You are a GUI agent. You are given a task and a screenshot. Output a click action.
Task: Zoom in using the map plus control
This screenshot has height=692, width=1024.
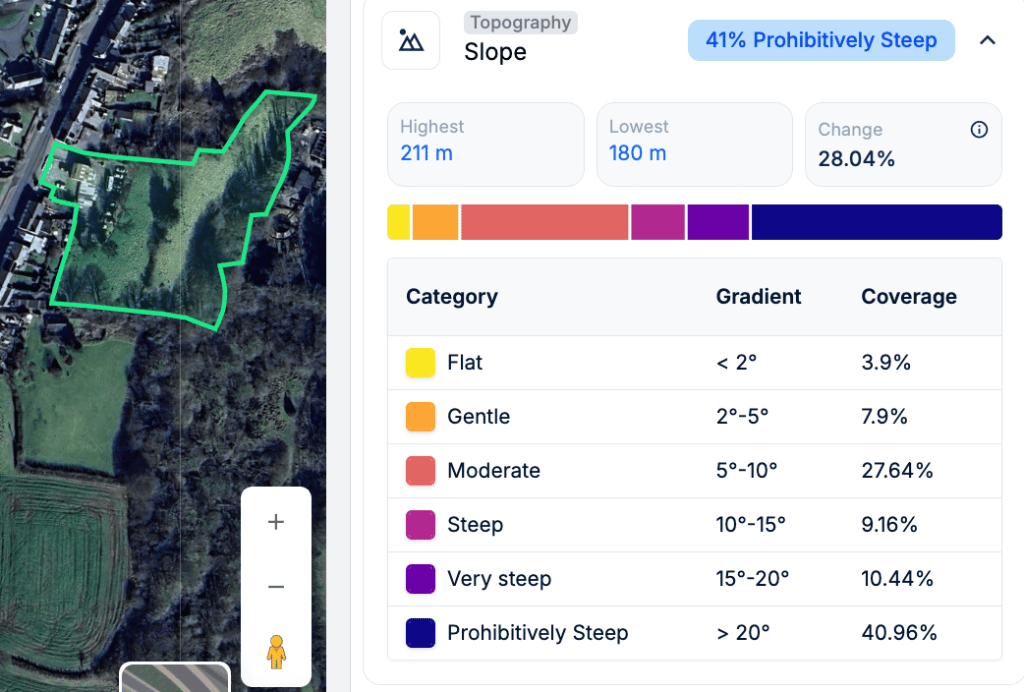click(x=275, y=521)
